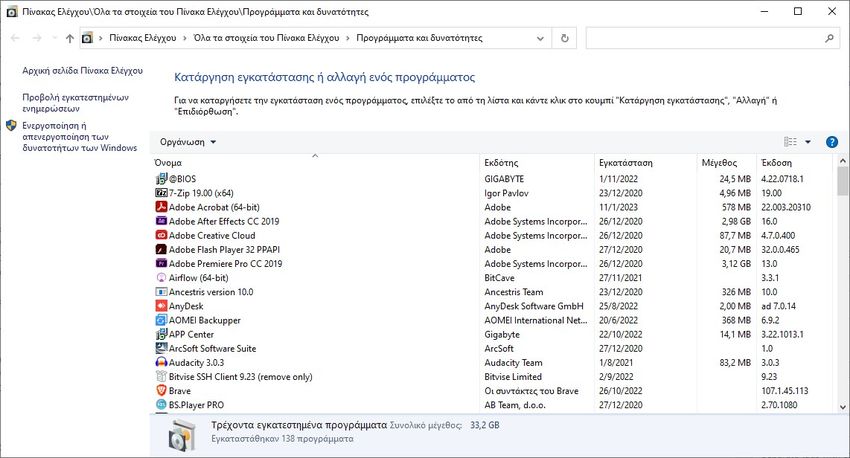
Task: Click the Adobe Premiere Pro CC 2019 icon
Action: point(161,263)
